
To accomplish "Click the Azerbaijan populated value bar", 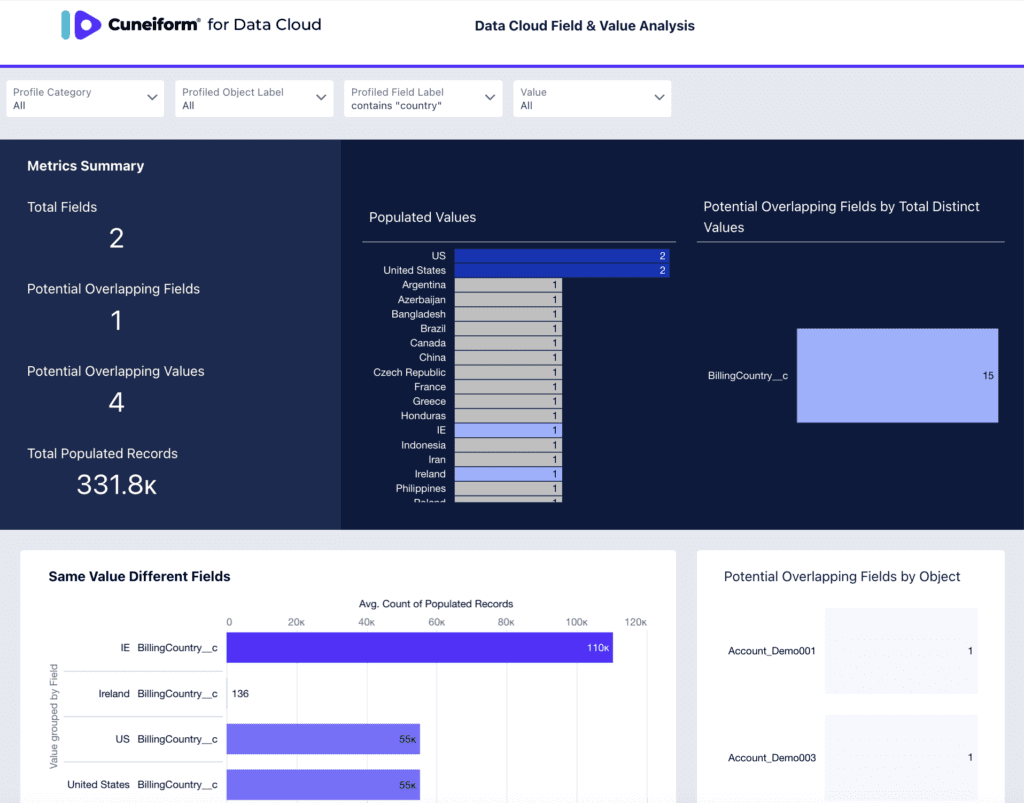I will tap(508, 300).
